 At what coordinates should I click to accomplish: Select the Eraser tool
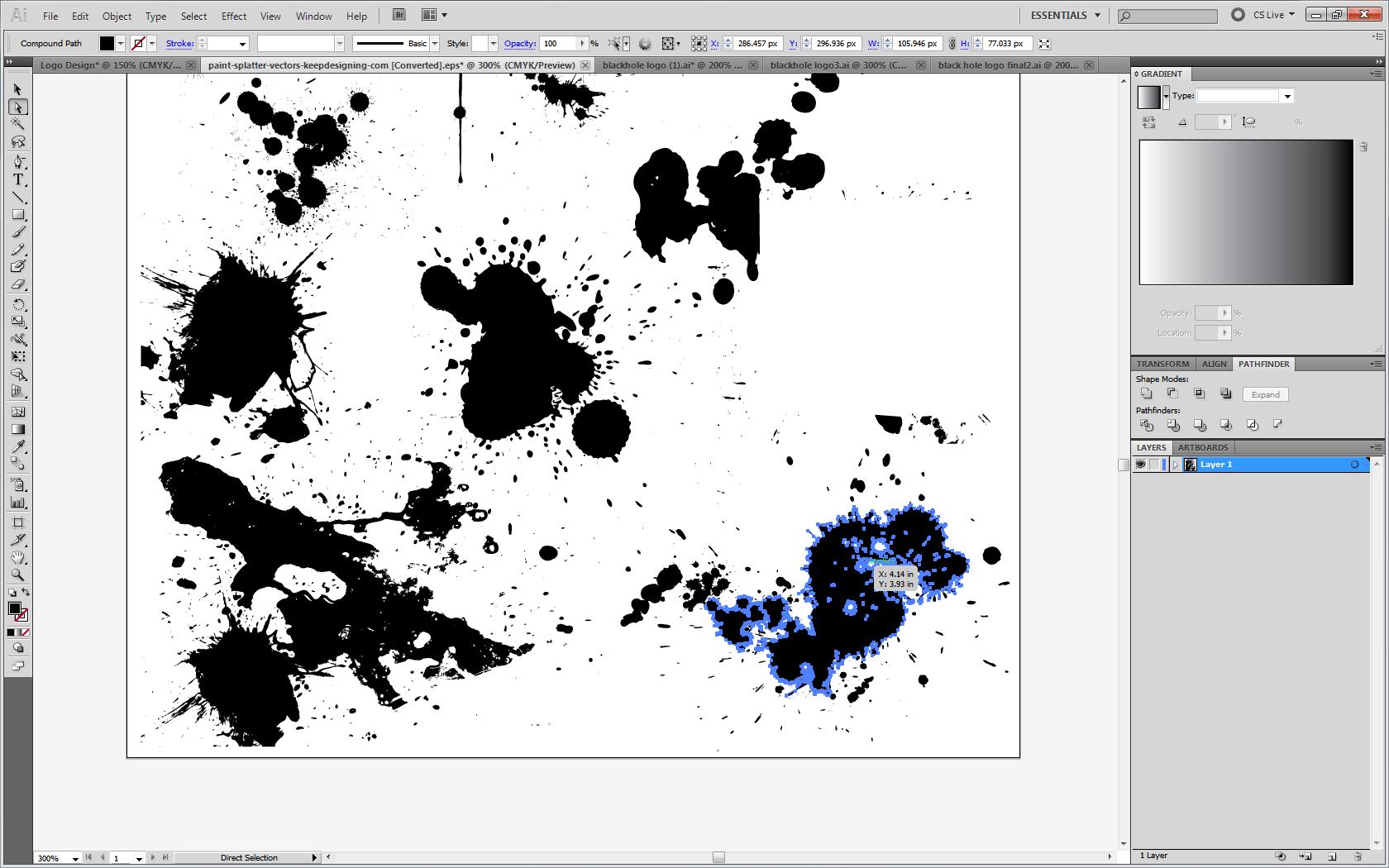[x=18, y=285]
